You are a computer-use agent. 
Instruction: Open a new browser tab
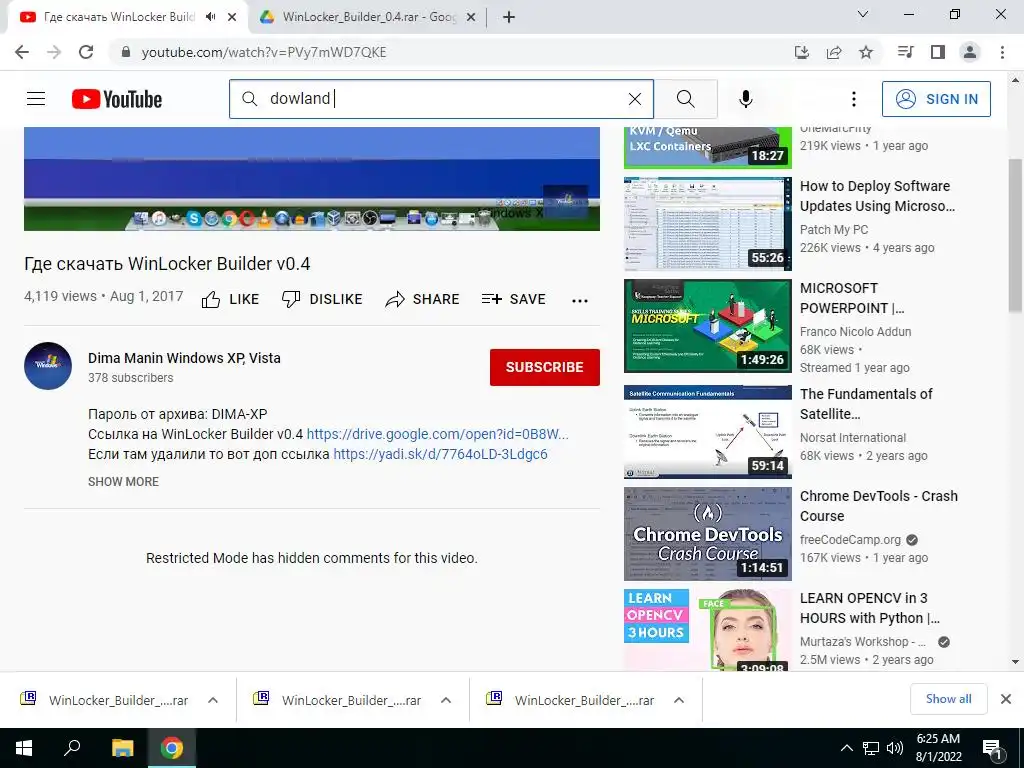coord(509,17)
